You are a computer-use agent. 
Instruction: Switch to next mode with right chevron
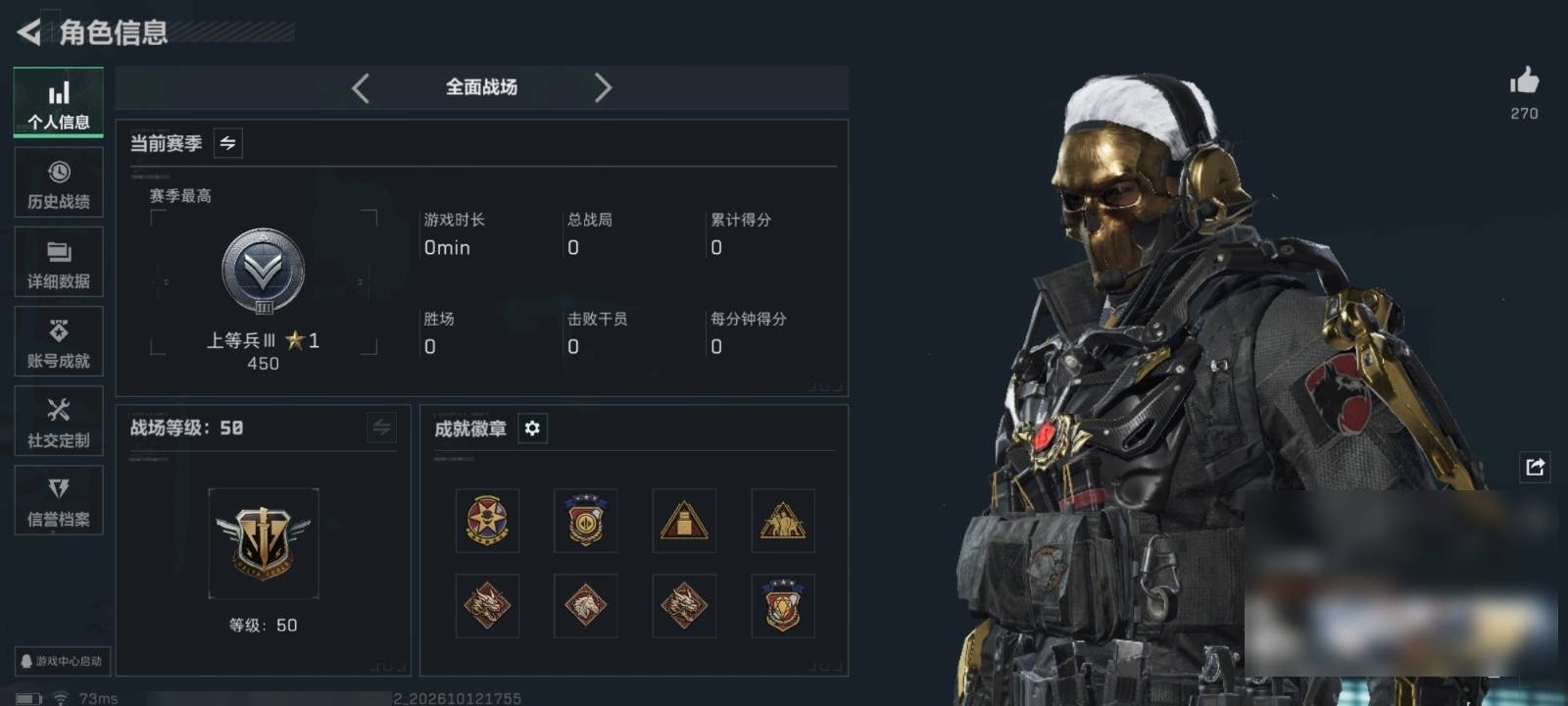pyautogui.click(x=603, y=88)
